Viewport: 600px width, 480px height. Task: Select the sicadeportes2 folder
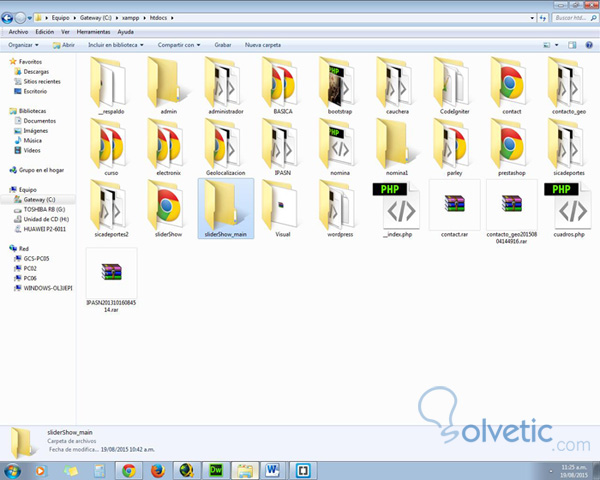point(111,208)
